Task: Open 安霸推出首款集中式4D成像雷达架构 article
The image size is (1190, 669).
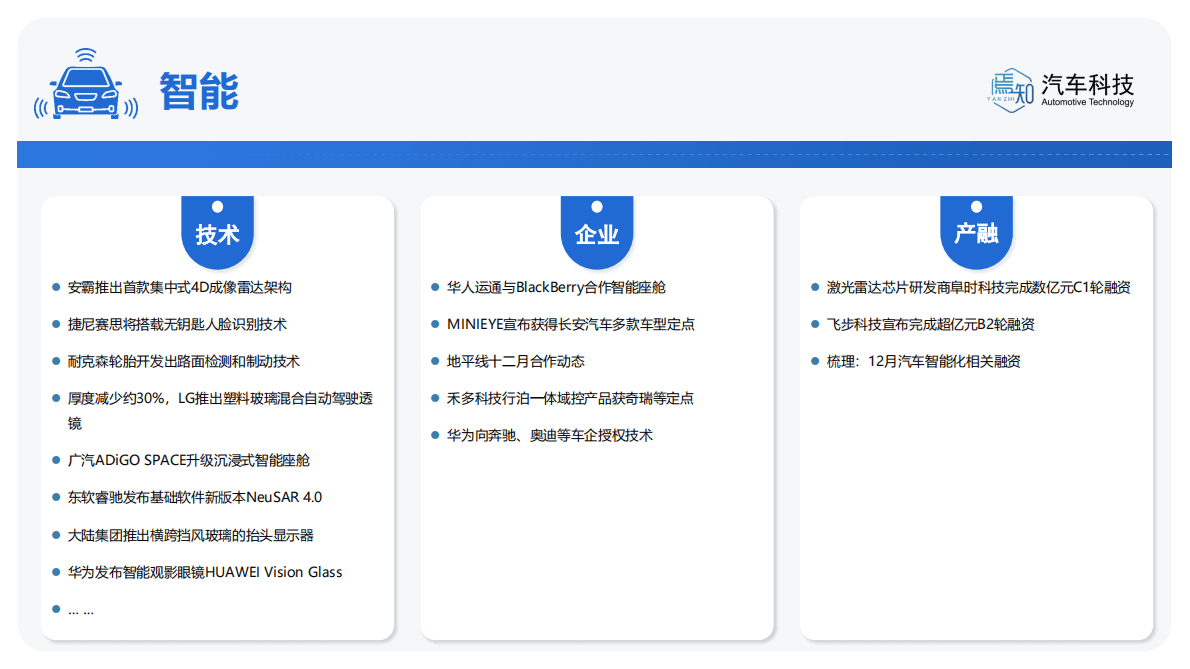Action: click(180, 288)
